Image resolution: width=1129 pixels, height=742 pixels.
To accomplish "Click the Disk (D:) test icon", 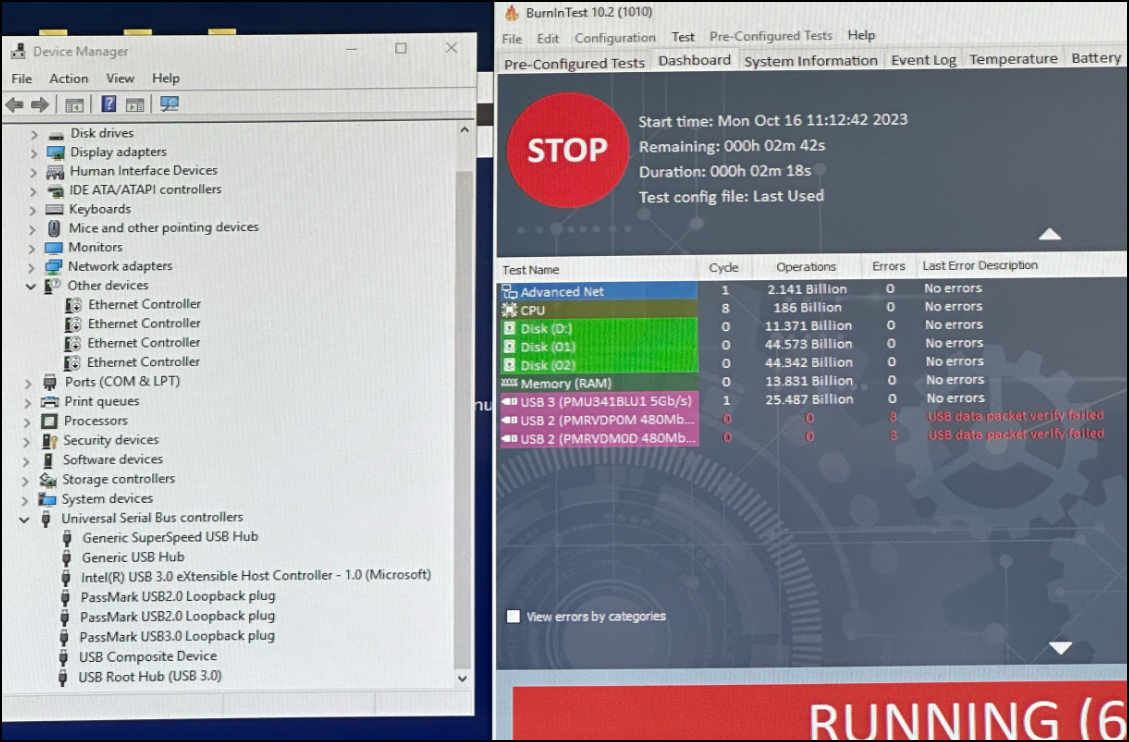I will [509, 329].
